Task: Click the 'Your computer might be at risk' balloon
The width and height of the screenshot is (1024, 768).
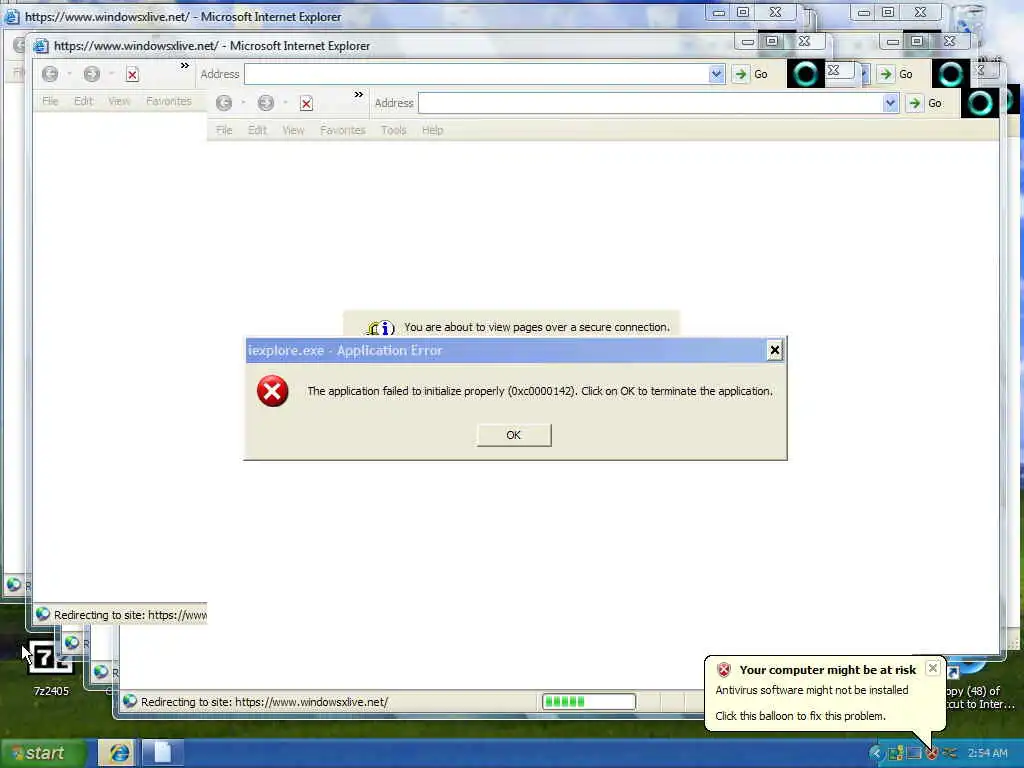Action: 825,693
